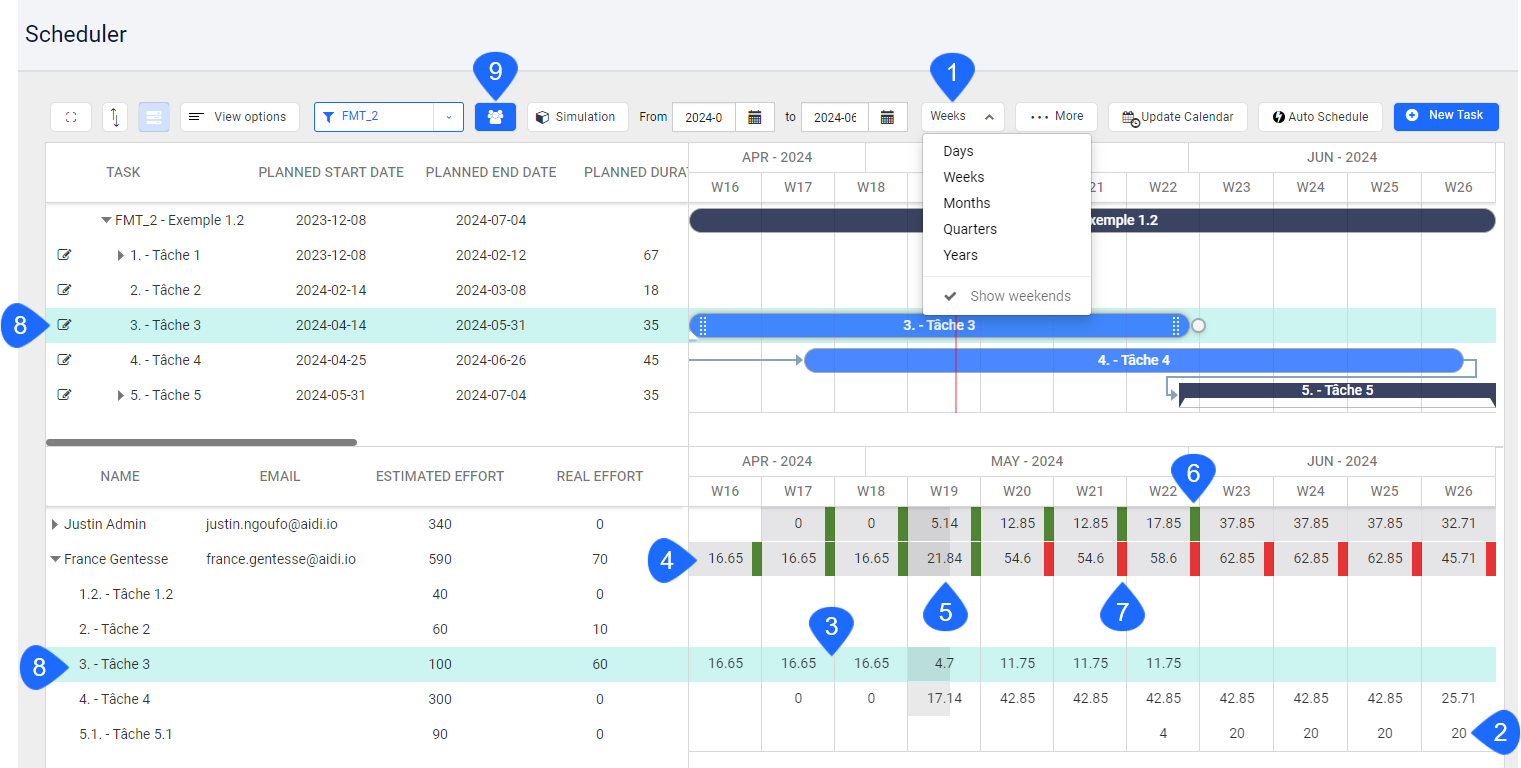Screen dimensions: 1521x768
Task: Edit Tâche 4 using its pencil icon
Action: click(65, 359)
